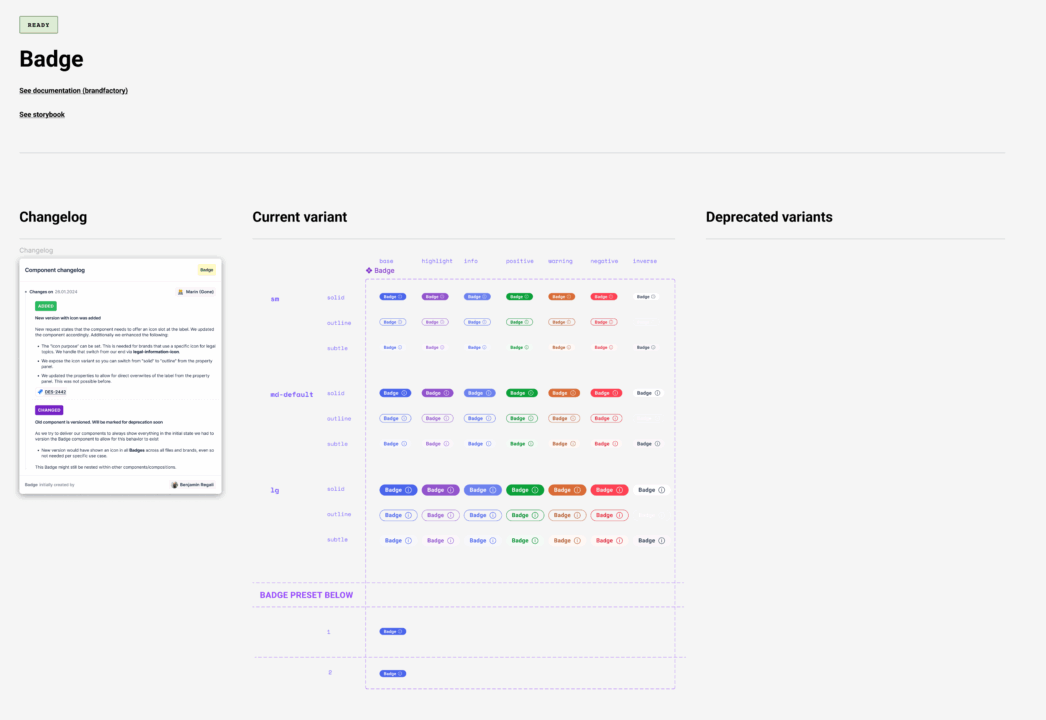Click info icon in md-default solid positive badge
The width and height of the screenshot is (1046, 720).
click(530, 393)
